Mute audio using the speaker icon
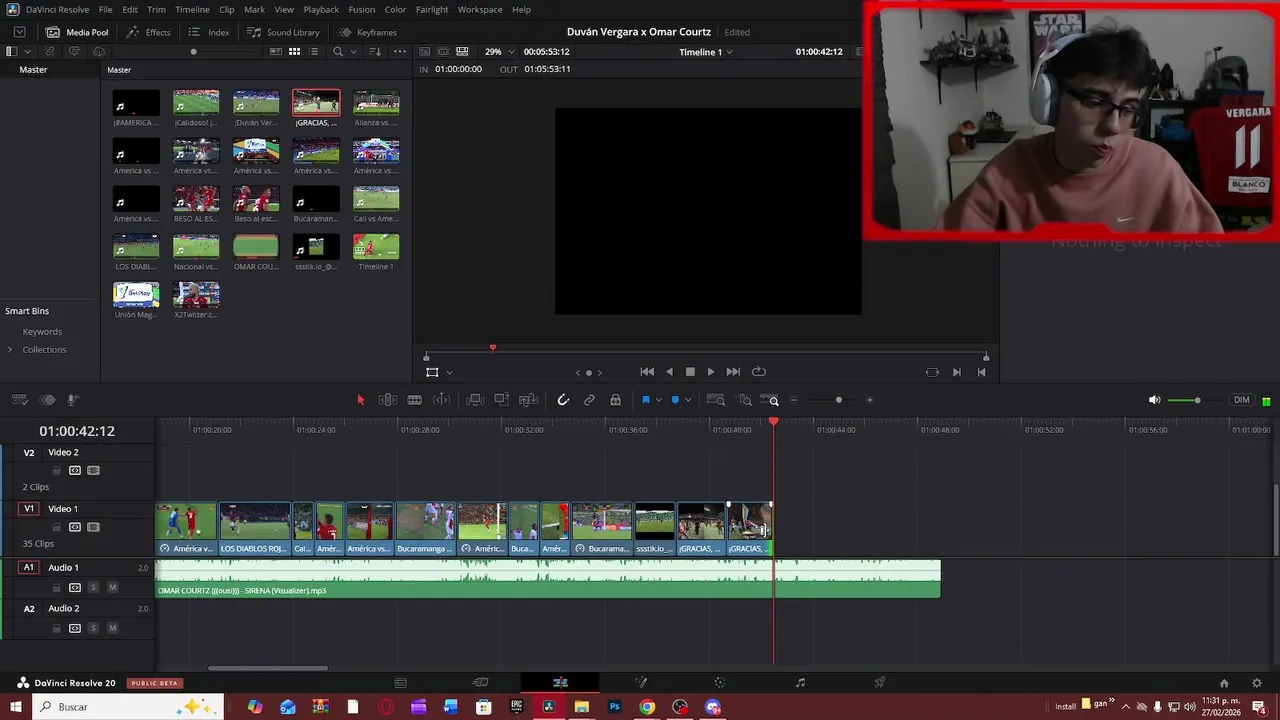This screenshot has height=720, width=1280. point(1154,400)
